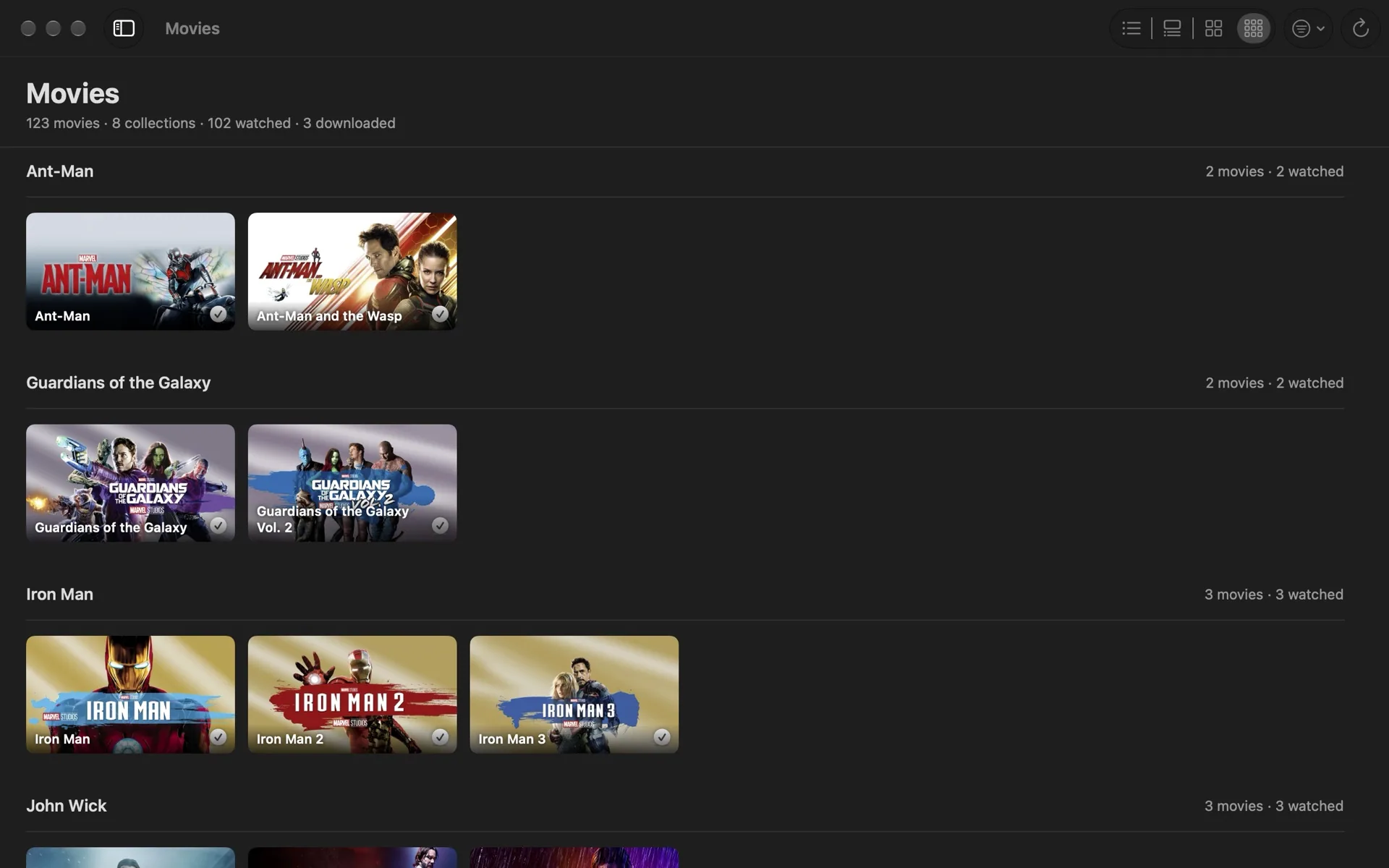Select the small grid view
1389x868 pixels.
tap(1254, 28)
